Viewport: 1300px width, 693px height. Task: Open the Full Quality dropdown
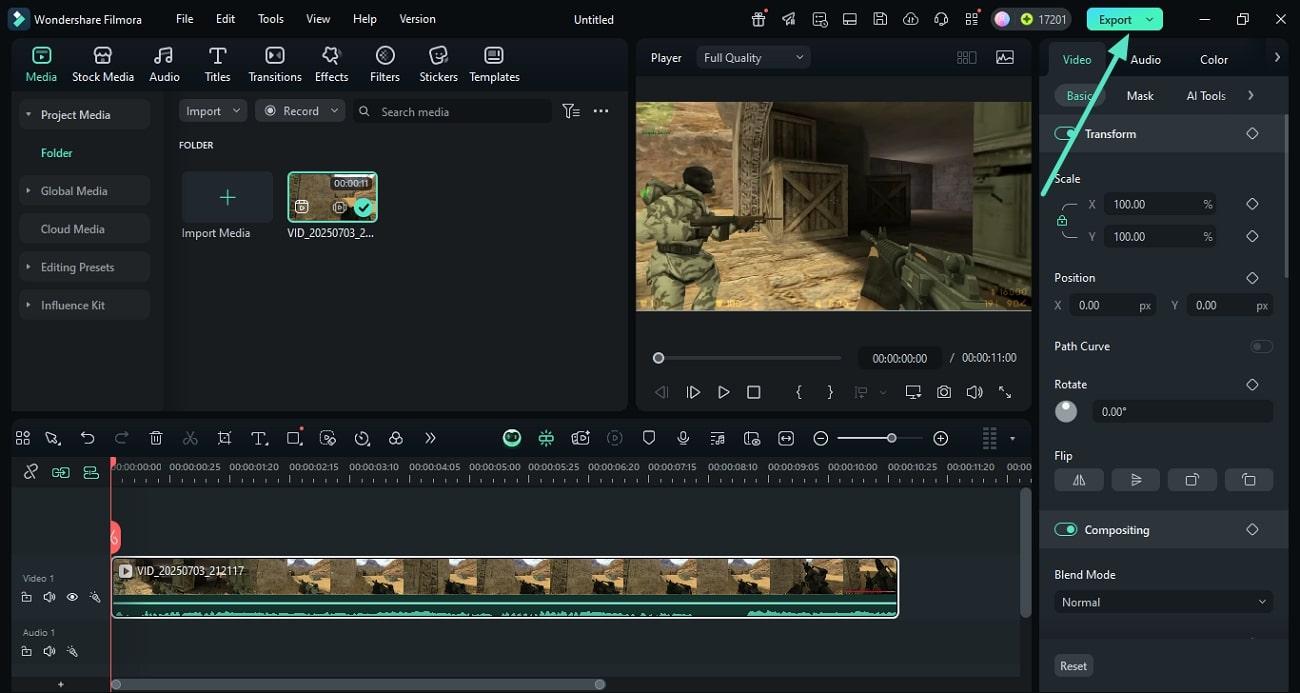753,58
